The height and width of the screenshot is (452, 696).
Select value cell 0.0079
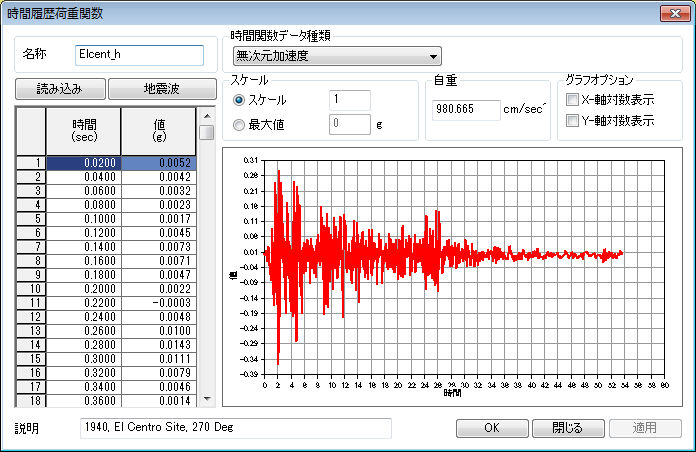[x=159, y=373]
